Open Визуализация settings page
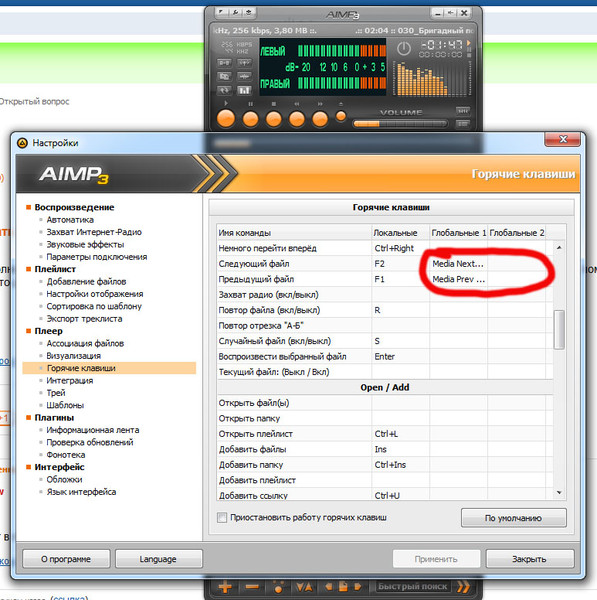Viewport: 597px width, 600px height. 74,355
